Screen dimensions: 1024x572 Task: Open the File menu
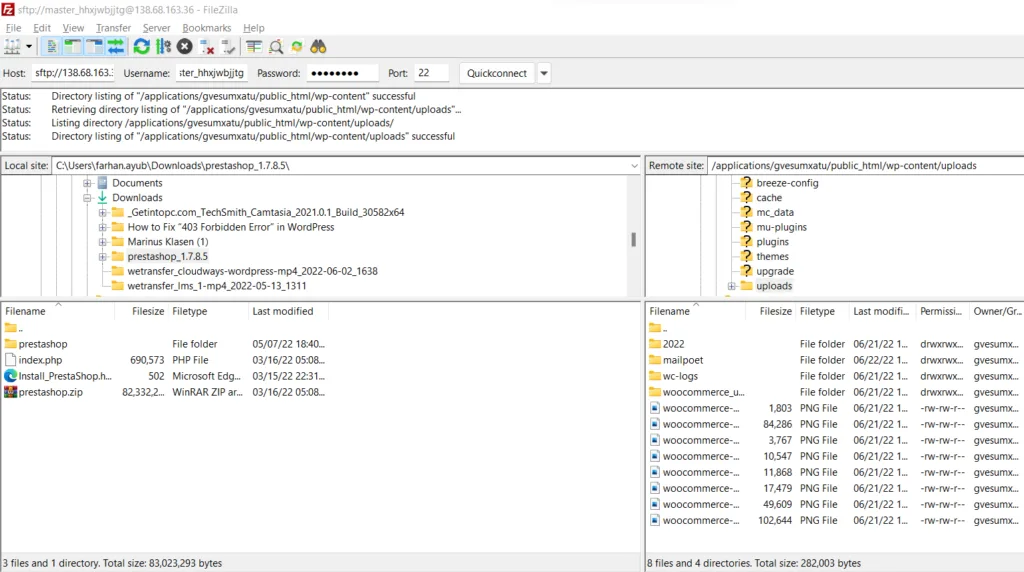(13, 28)
